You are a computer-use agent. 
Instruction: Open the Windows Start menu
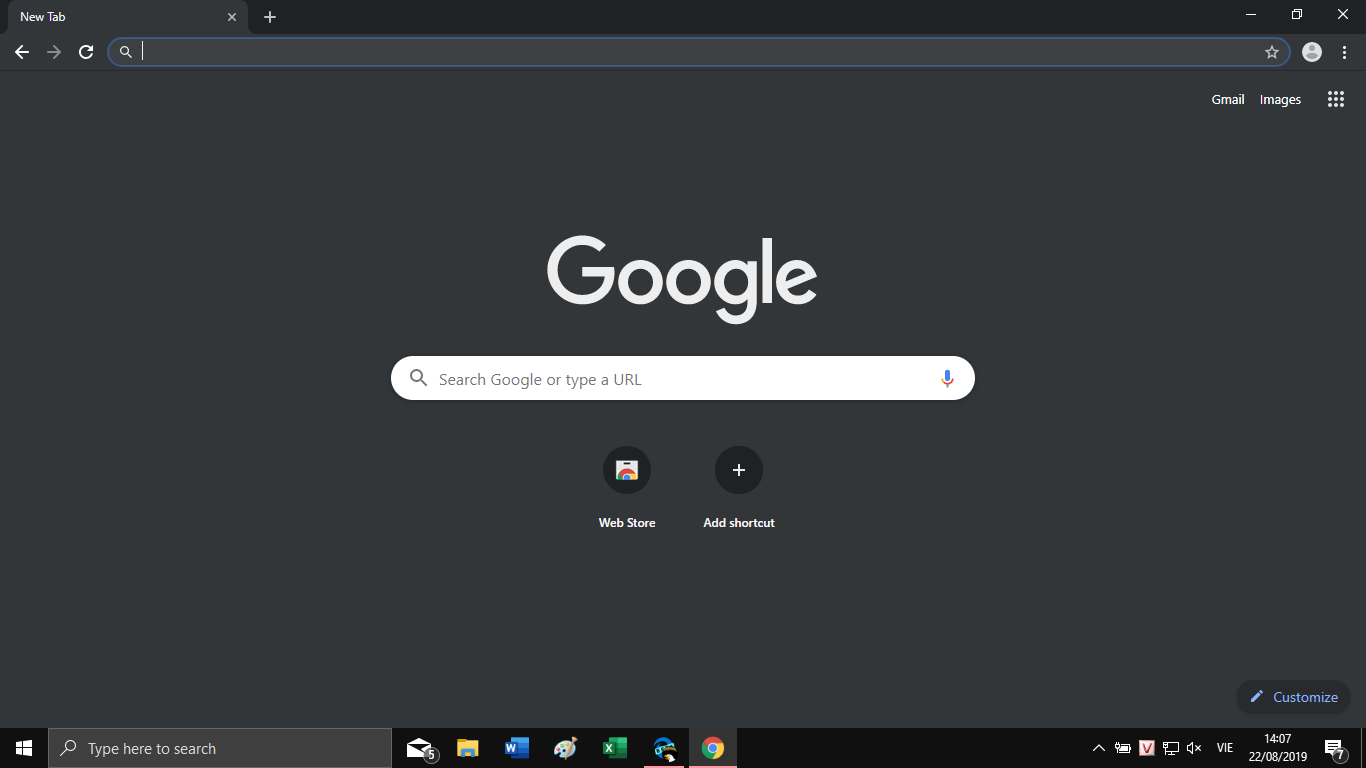(x=24, y=748)
